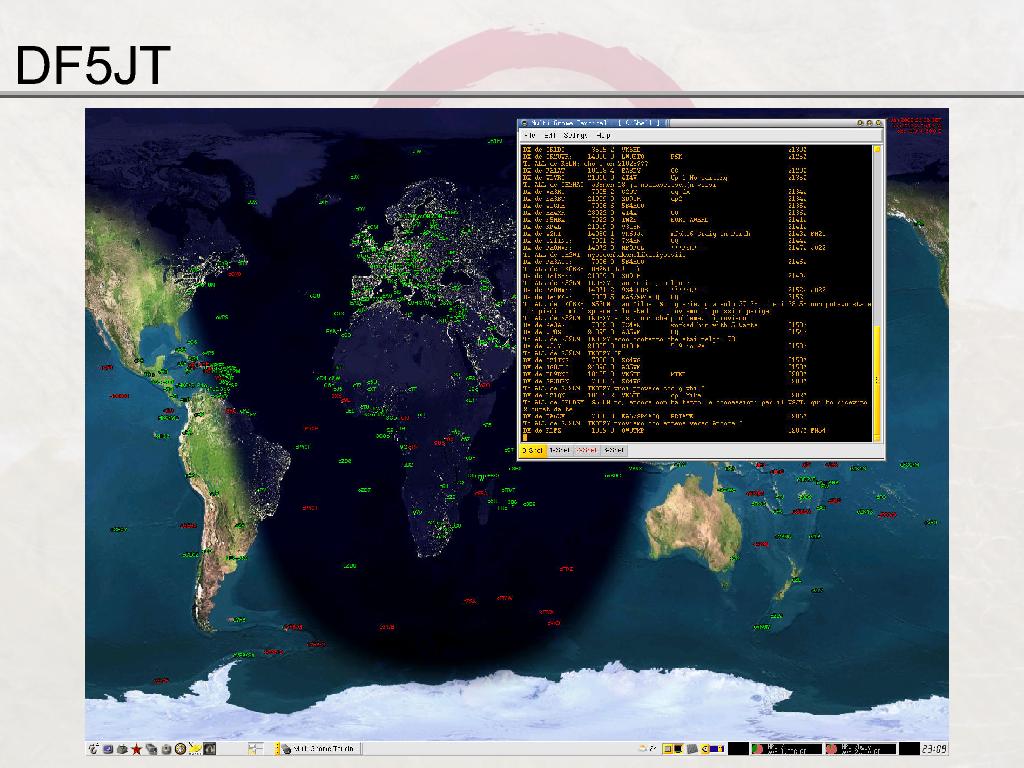Click the yellow pencil launcher icon
Screen dimensions: 1024x768
click(196, 748)
